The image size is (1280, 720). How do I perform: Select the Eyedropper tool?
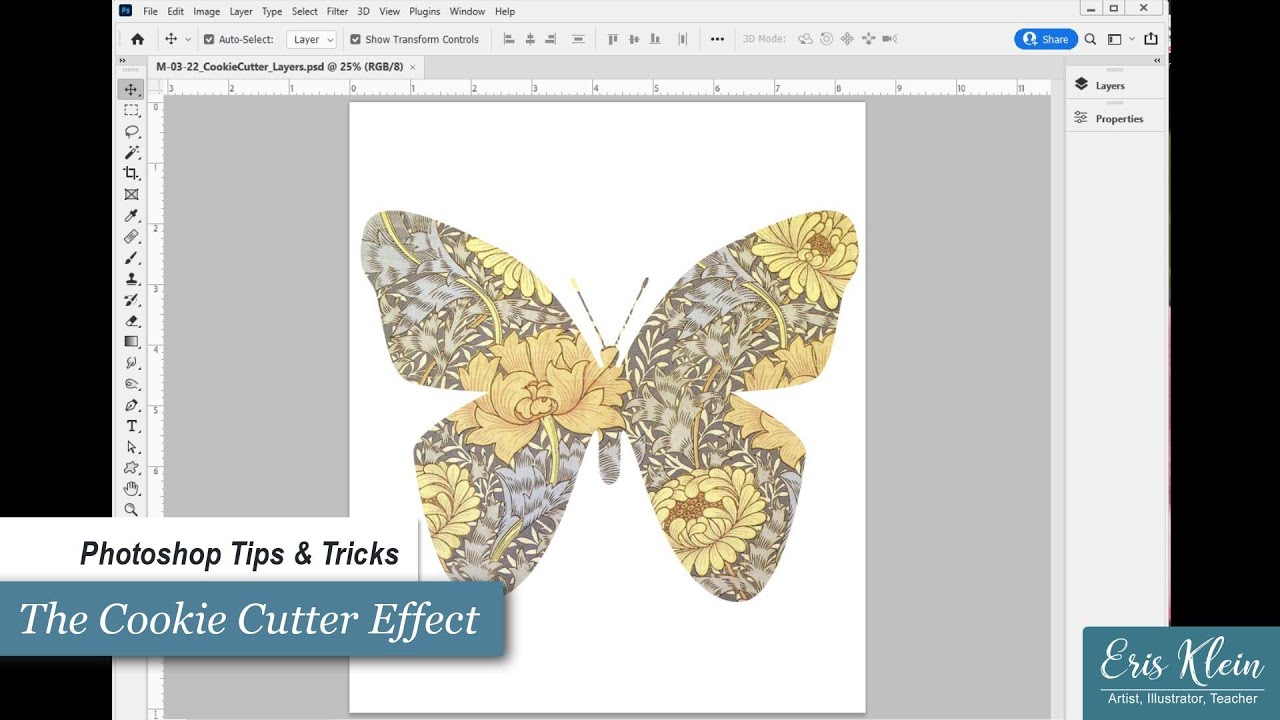click(131, 216)
